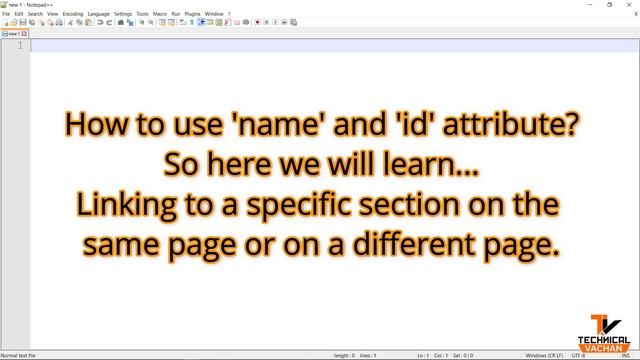
Task: Click 'Sel : 0 | 0' in status bar
Action: click(x=463, y=356)
